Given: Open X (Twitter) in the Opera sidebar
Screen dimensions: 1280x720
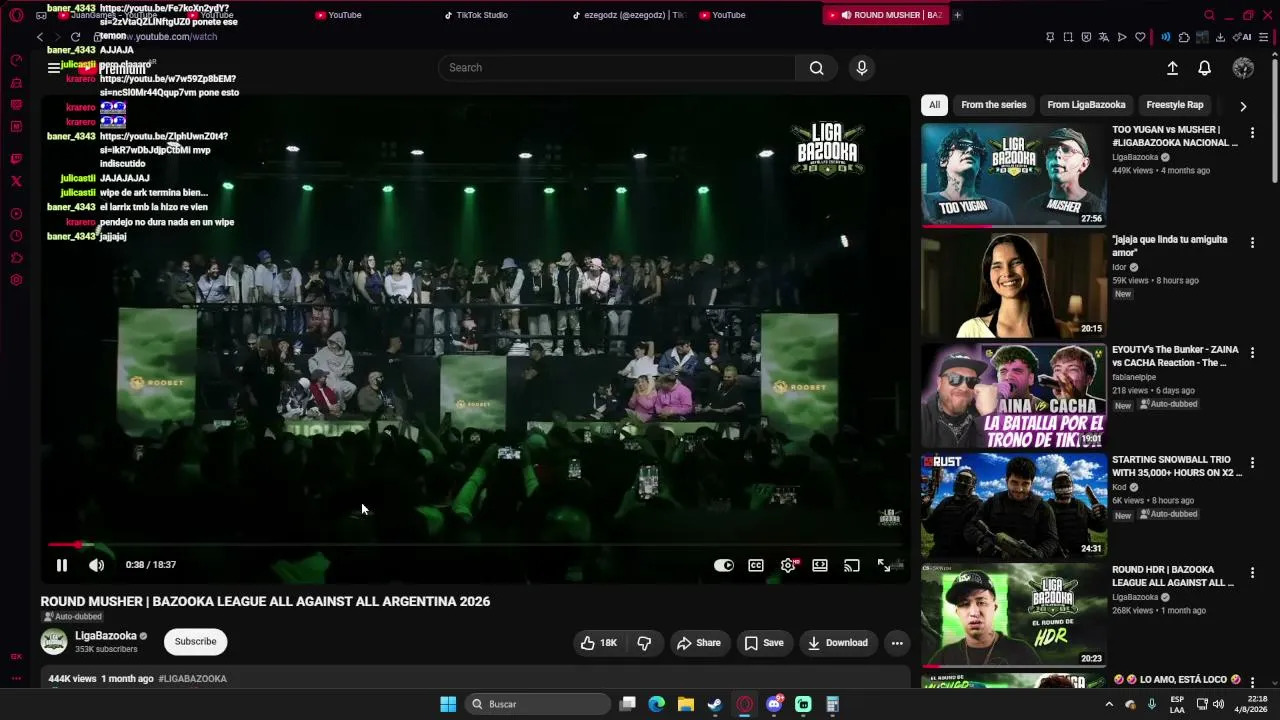Looking at the screenshot, I should tap(16, 181).
